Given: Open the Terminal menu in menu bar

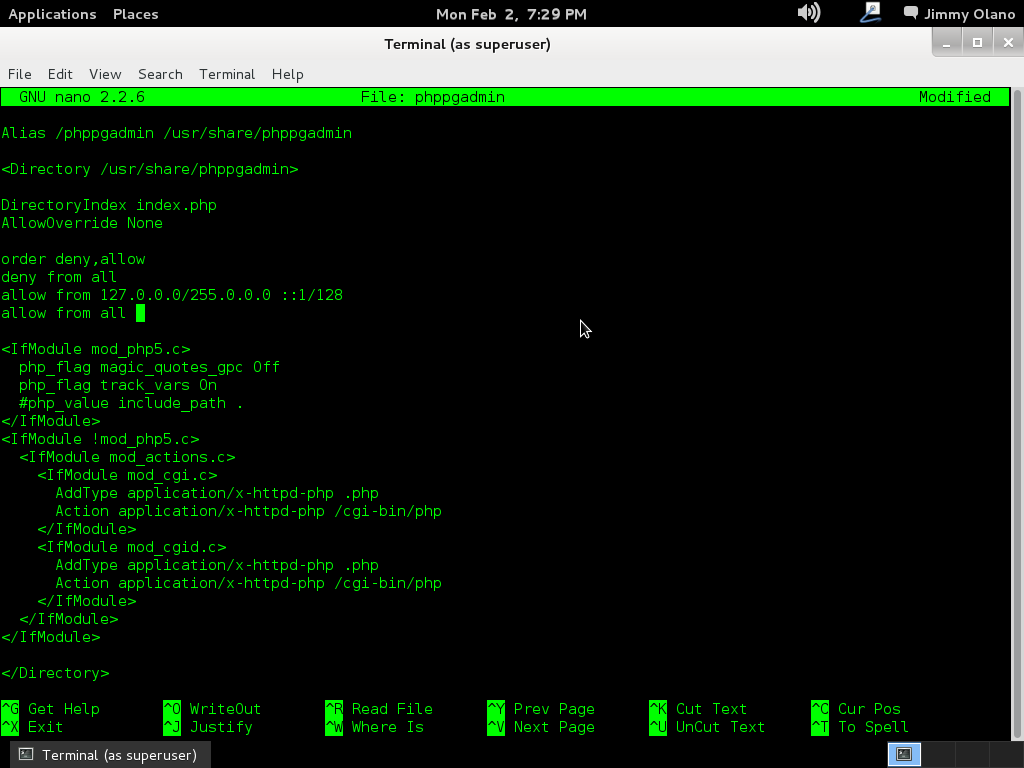Looking at the screenshot, I should [x=227, y=74].
